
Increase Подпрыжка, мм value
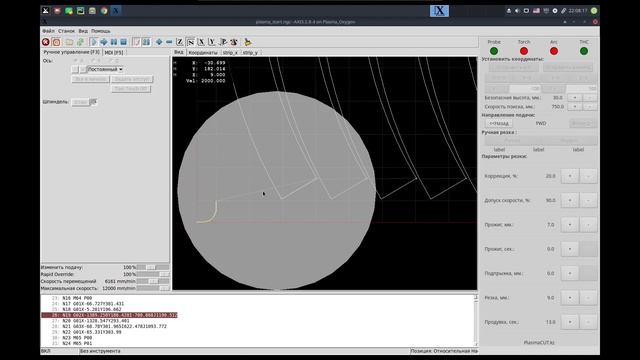570,273
